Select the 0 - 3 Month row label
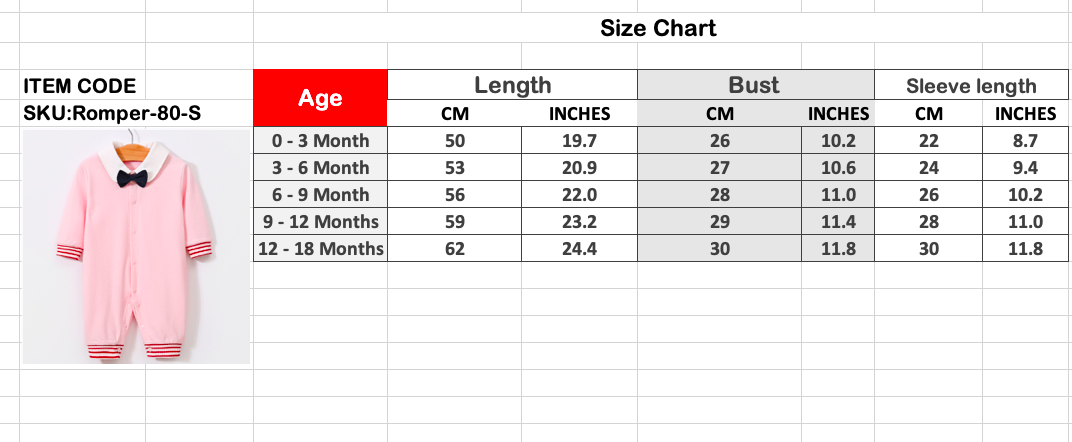This screenshot has width=1072, height=442. 320,141
